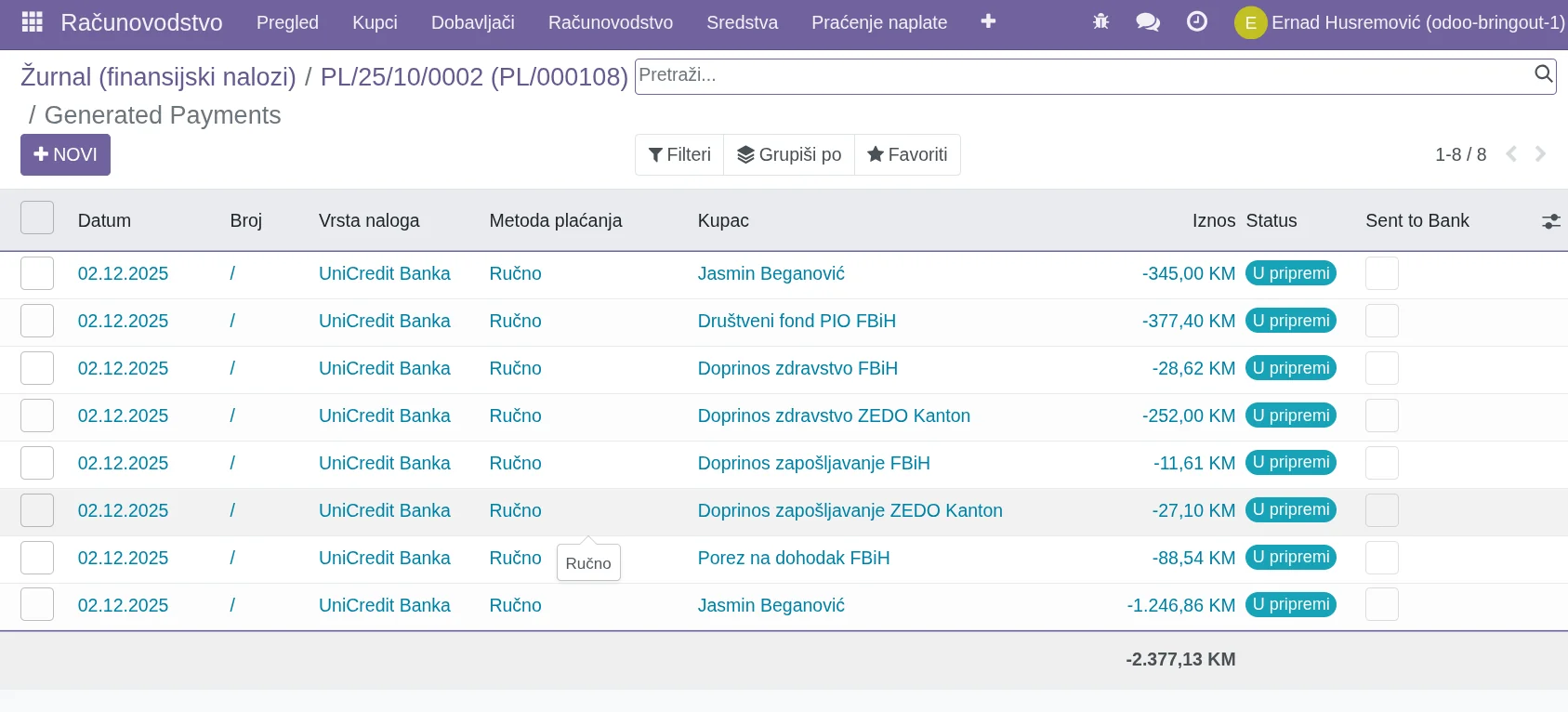Open the conversations chat icon
This screenshot has width=1568, height=712.
(1148, 21)
